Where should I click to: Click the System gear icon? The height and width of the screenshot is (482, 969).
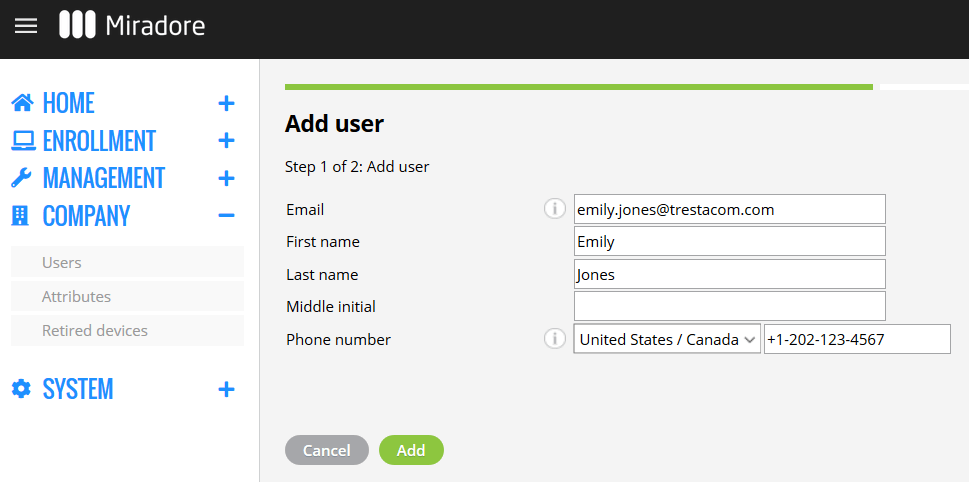(22, 389)
